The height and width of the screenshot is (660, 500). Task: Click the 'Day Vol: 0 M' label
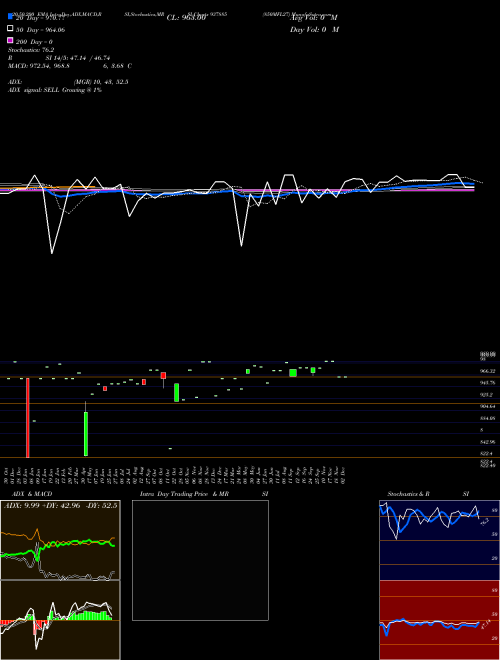click(314, 29)
